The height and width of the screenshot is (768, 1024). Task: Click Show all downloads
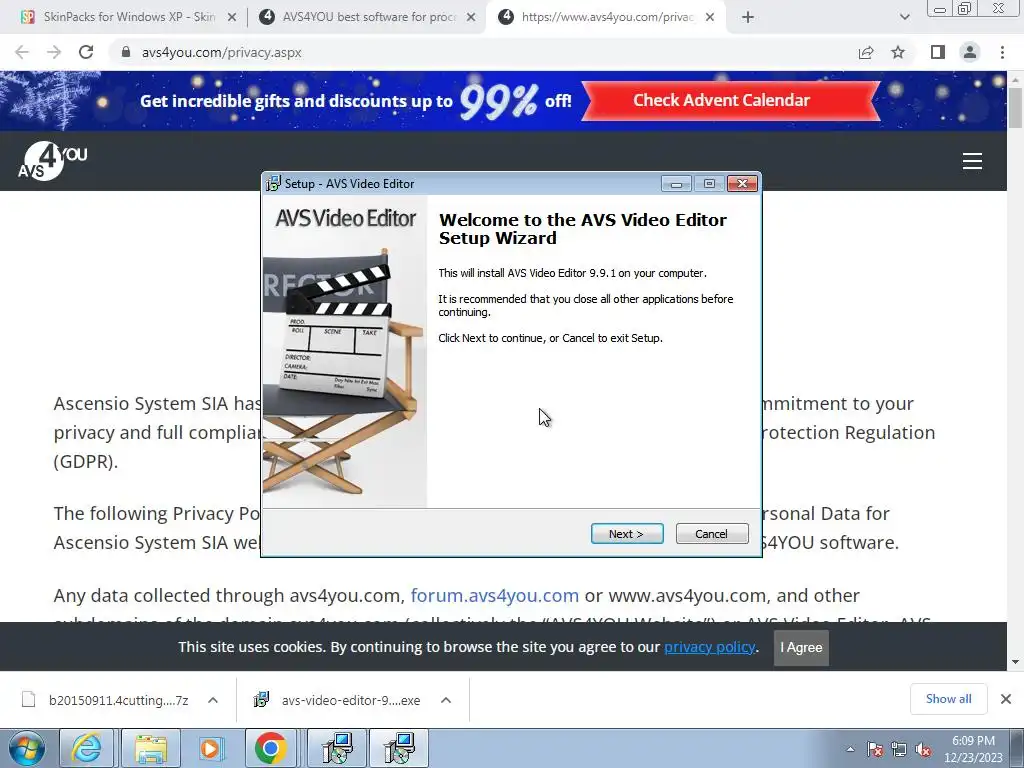click(x=948, y=699)
